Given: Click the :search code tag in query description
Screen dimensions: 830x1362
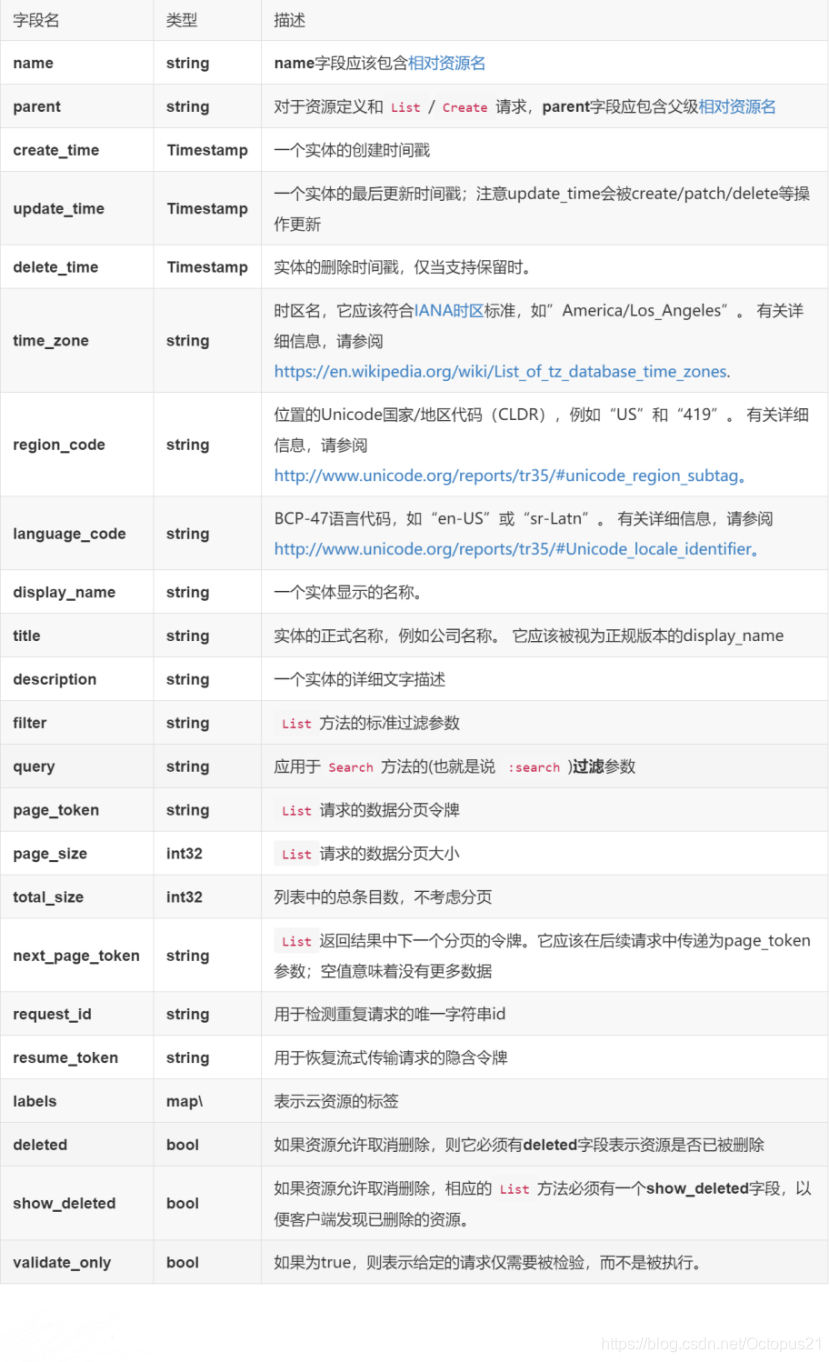Looking at the screenshot, I should 534,768.
